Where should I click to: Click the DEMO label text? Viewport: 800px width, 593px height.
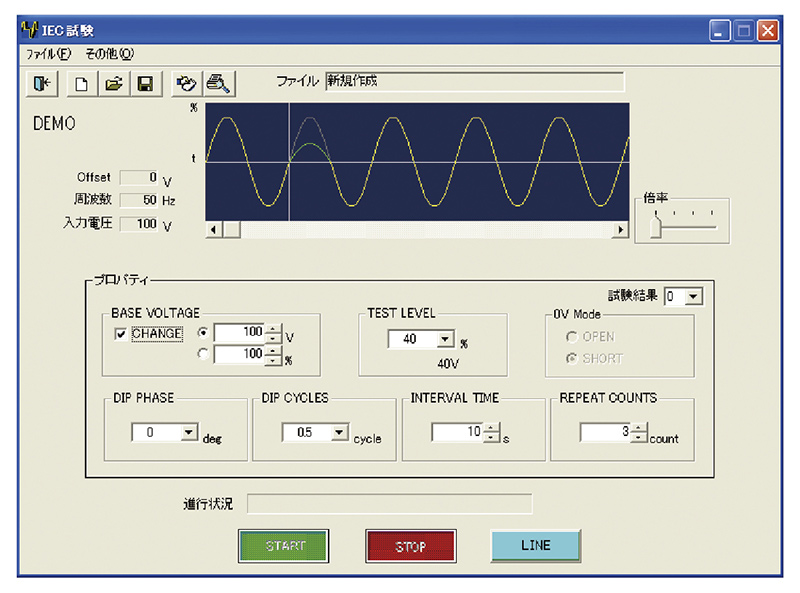tap(54, 123)
